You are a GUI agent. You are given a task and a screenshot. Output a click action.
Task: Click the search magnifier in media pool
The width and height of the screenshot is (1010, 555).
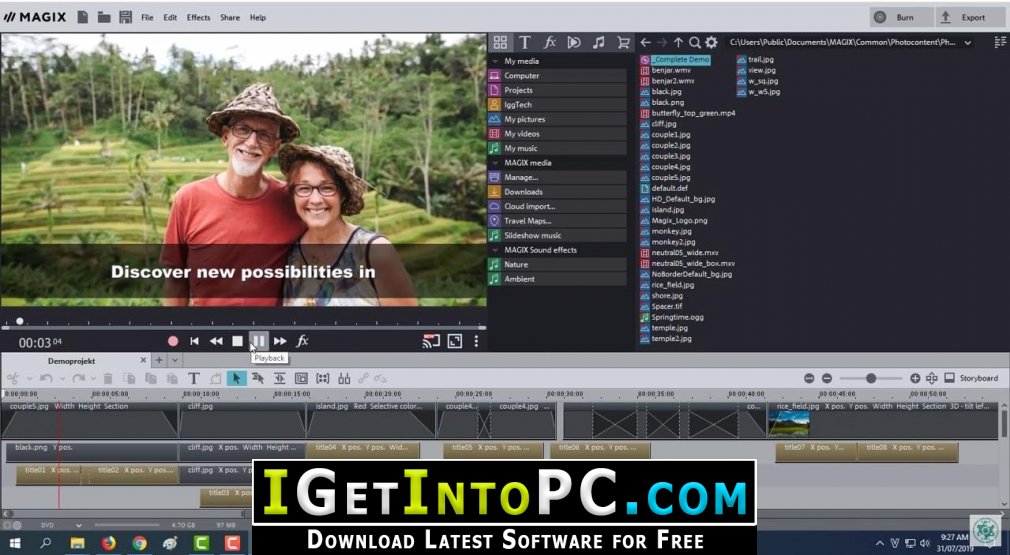pyautogui.click(x=694, y=42)
